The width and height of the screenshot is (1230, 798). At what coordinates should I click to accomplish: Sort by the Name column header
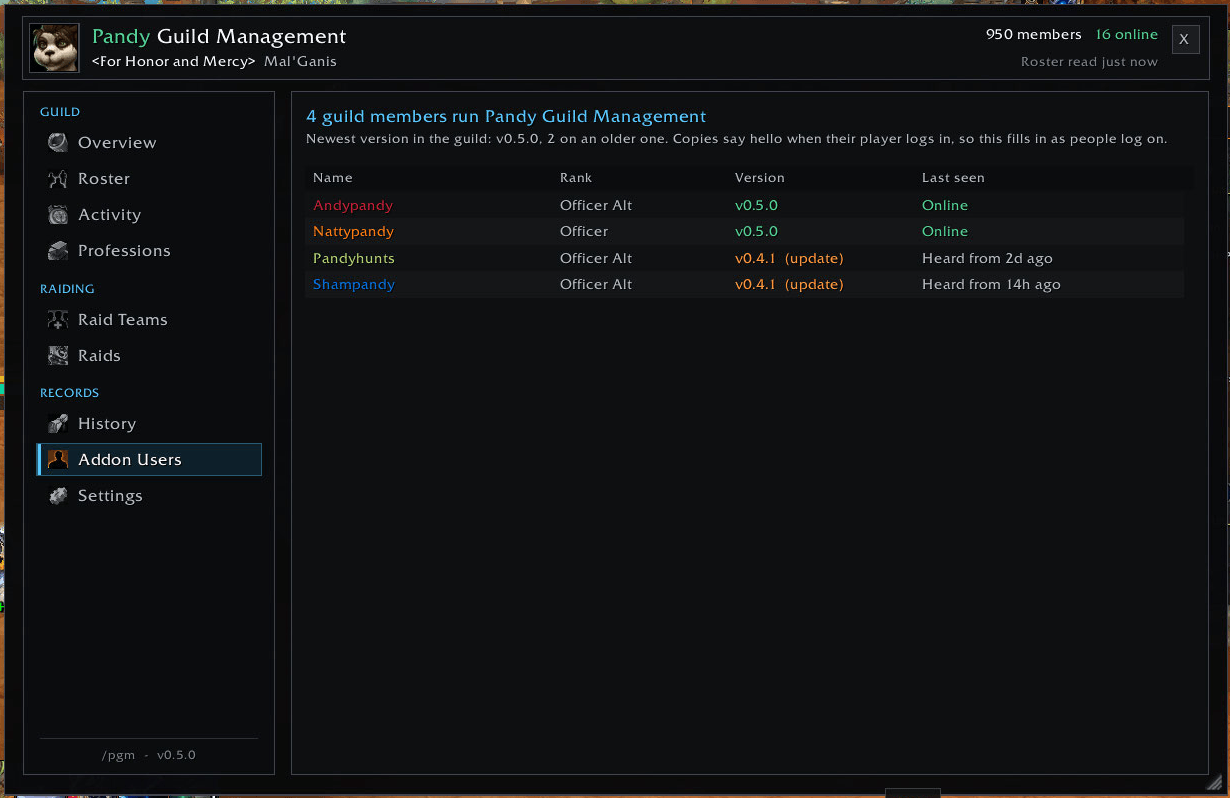[333, 177]
